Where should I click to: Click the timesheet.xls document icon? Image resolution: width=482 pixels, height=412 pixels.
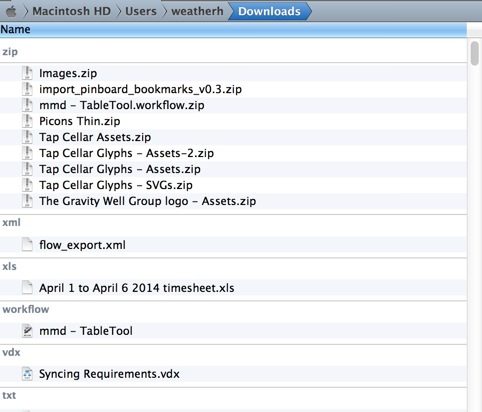coord(27,288)
